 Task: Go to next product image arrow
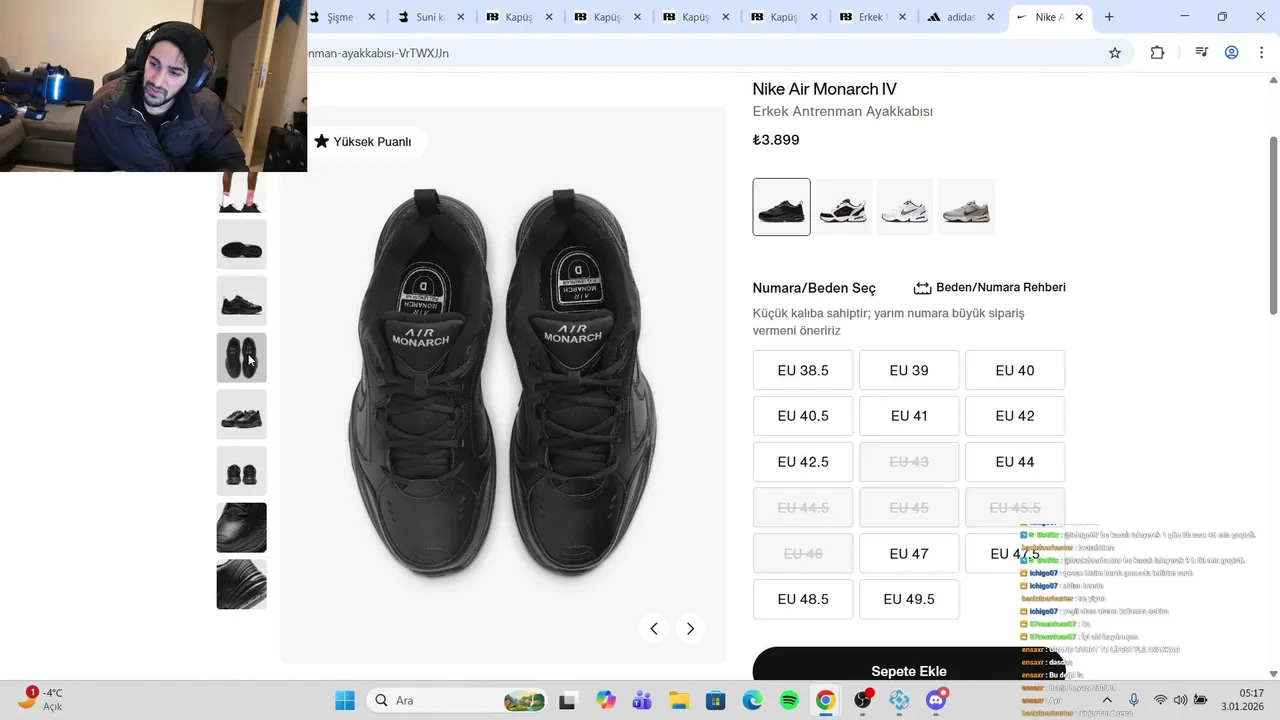[x=690, y=628]
